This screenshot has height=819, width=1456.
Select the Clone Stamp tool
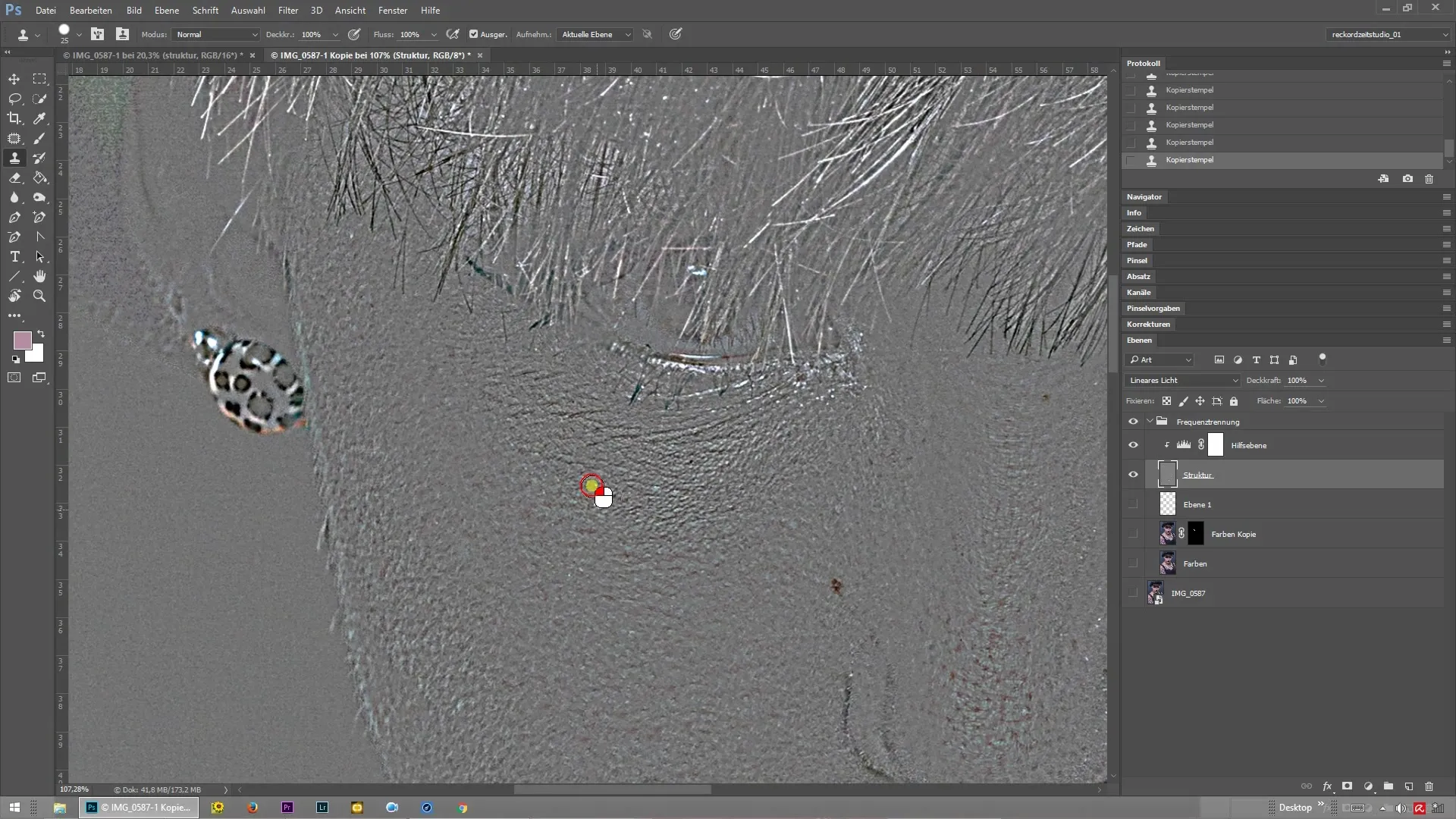[x=14, y=158]
